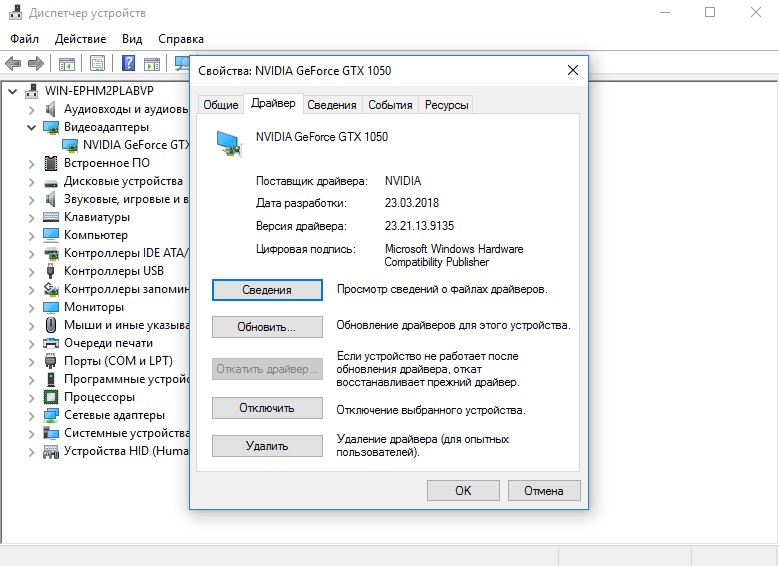The image size is (779, 566).
Task: Switch to the Ресурсы tab
Action: (446, 105)
